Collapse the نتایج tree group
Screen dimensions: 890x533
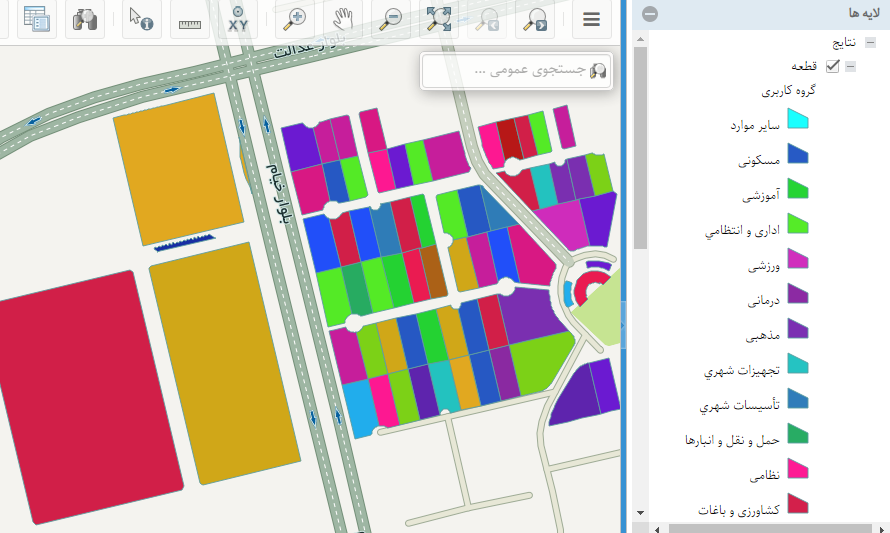(870, 43)
